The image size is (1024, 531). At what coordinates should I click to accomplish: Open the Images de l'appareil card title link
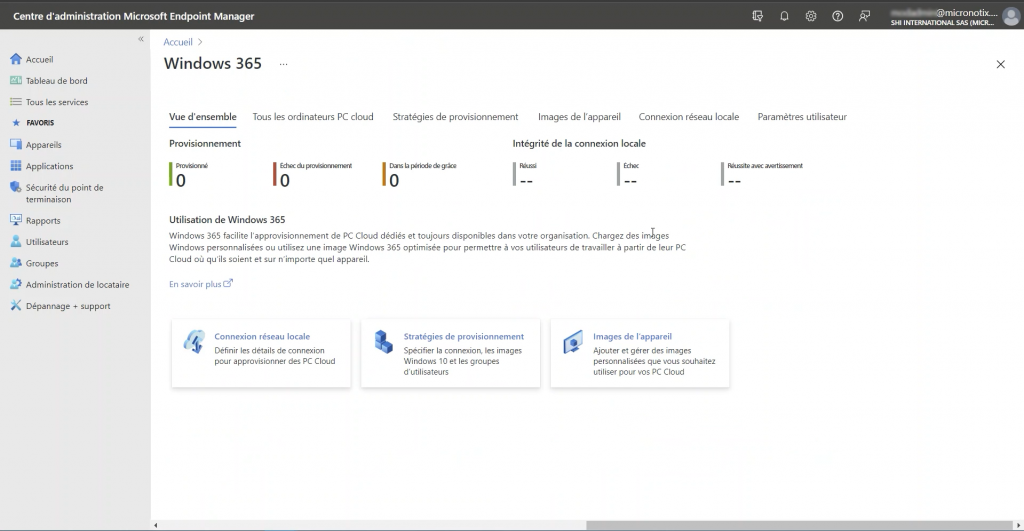tap(632, 336)
